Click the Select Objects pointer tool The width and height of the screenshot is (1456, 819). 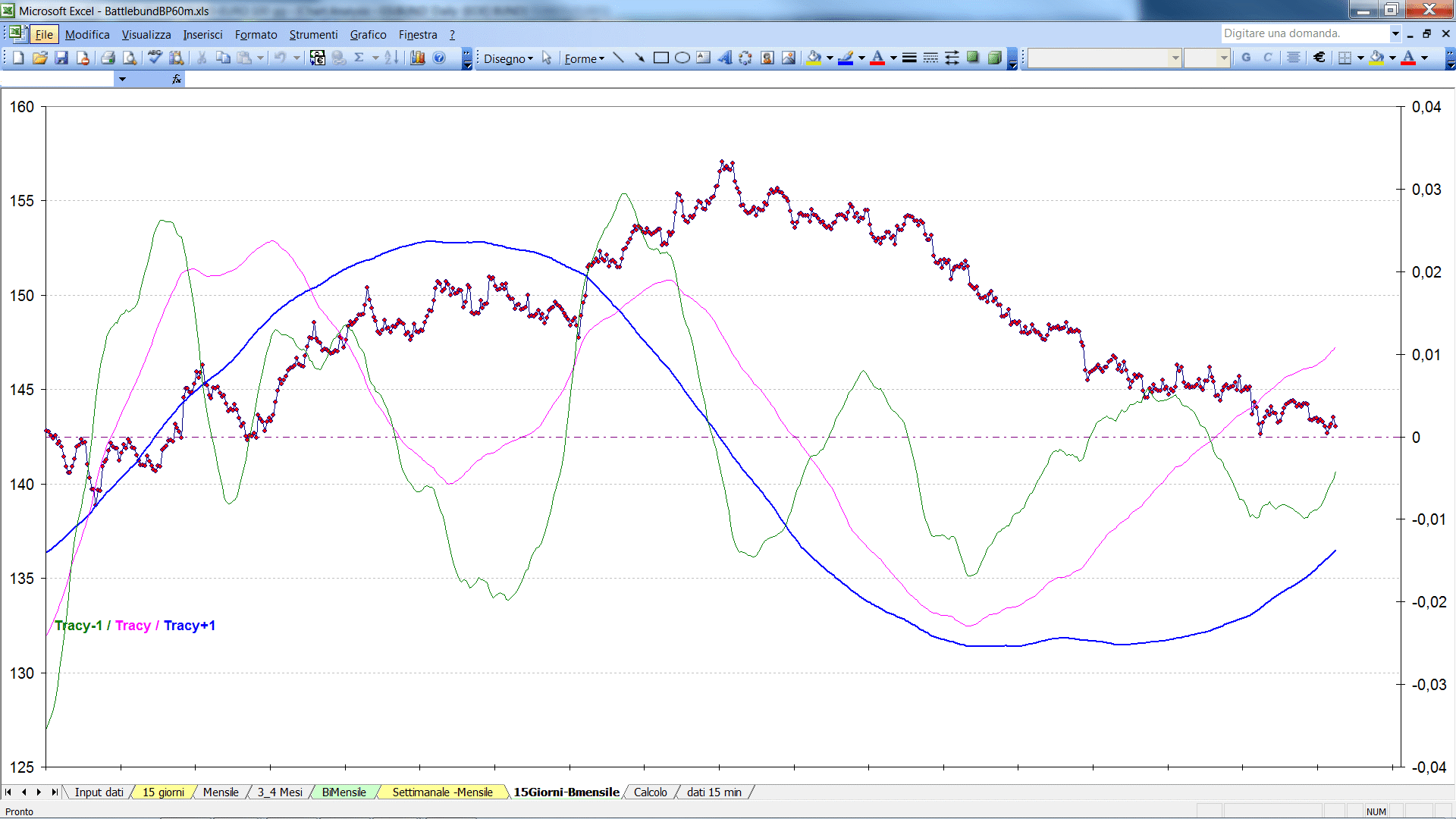tap(547, 58)
